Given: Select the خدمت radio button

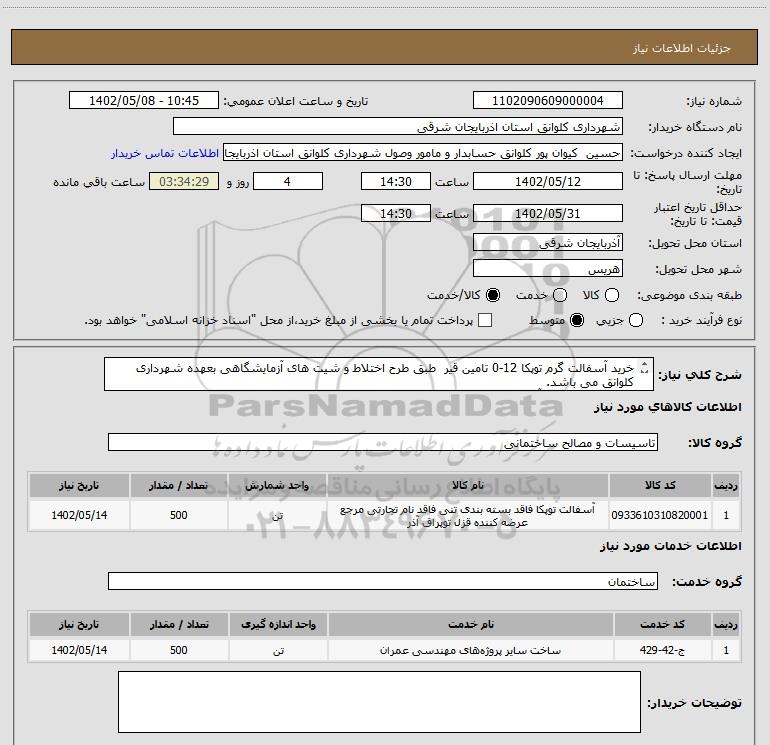Looking at the screenshot, I should [x=560, y=295].
